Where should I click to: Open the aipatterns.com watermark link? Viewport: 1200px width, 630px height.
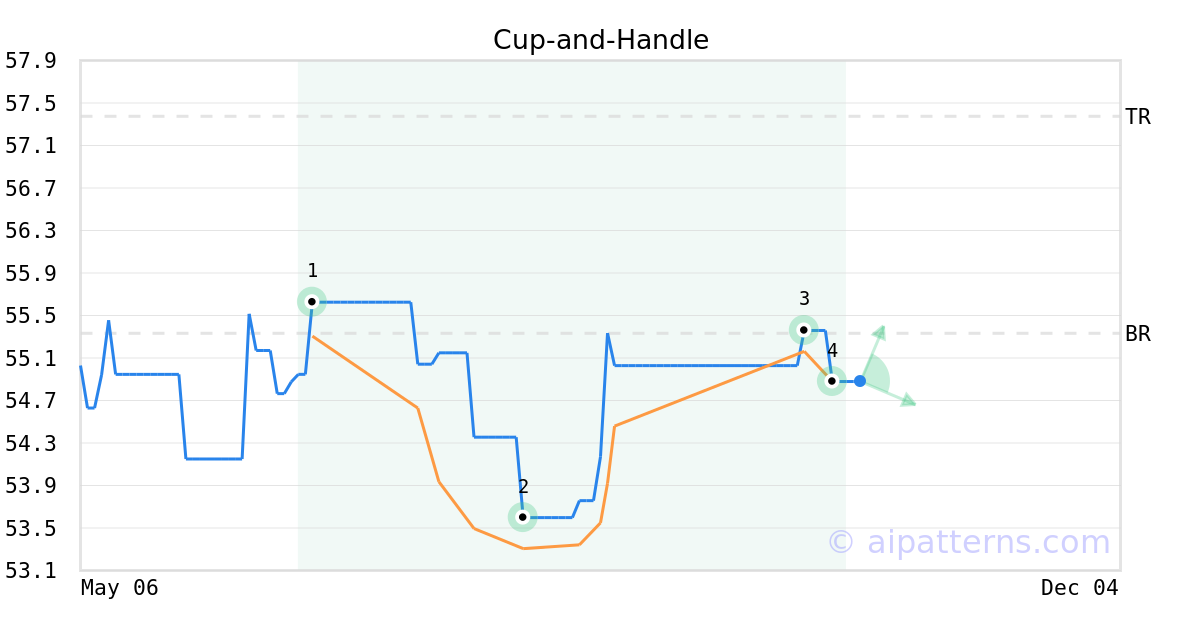968,542
